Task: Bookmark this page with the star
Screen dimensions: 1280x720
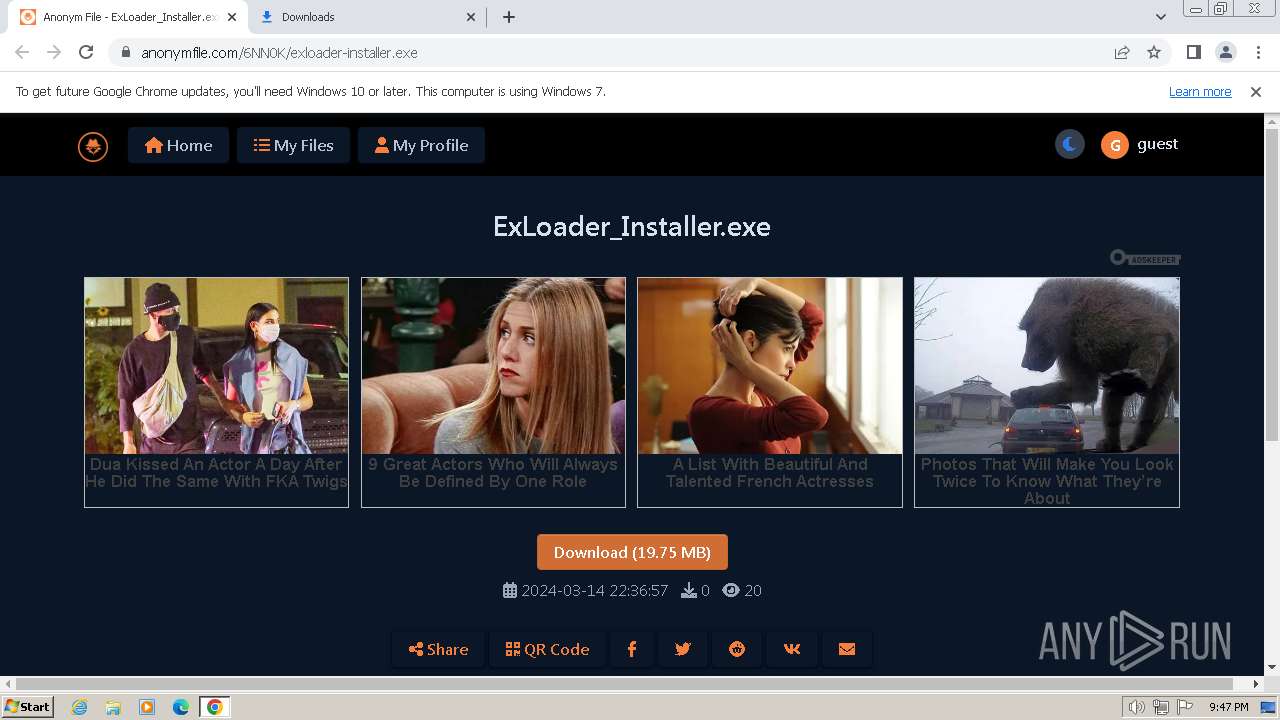Action: point(1154,52)
